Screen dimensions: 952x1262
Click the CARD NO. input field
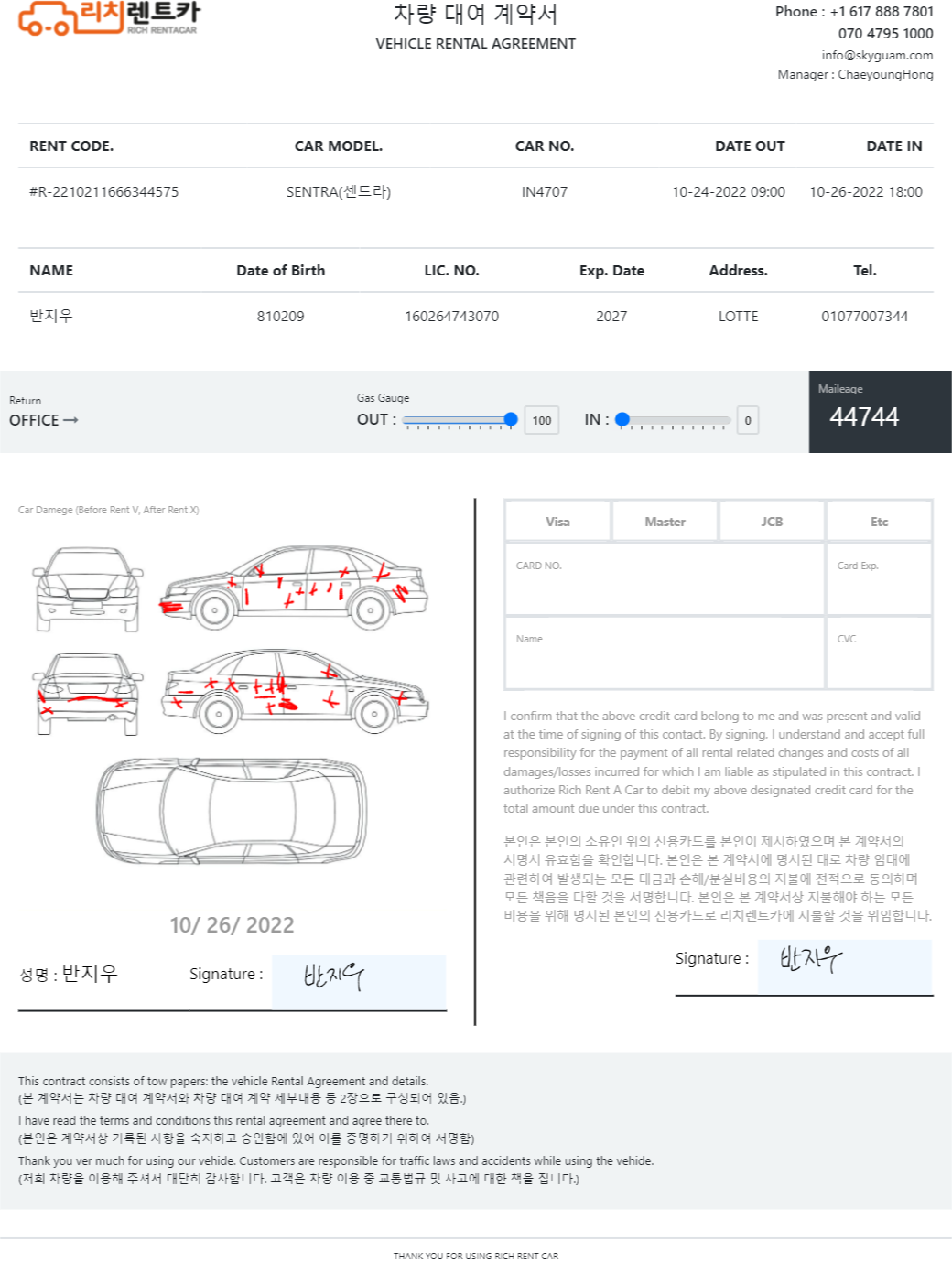pyautogui.click(x=665, y=578)
